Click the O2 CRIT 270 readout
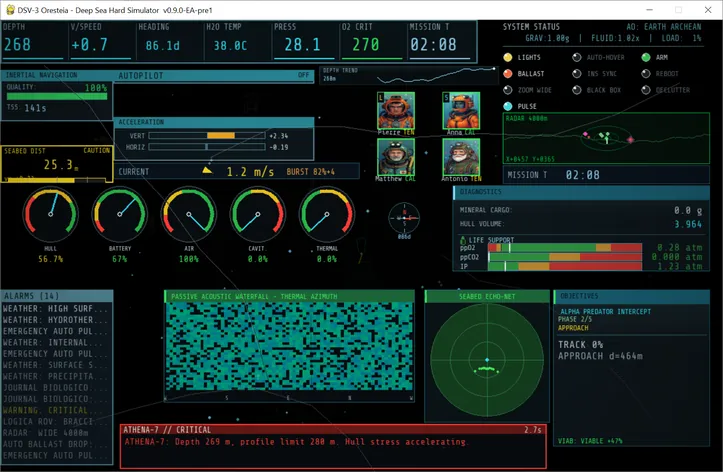Image resolution: width=723 pixels, height=472 pixels. [x=372, y=40]
